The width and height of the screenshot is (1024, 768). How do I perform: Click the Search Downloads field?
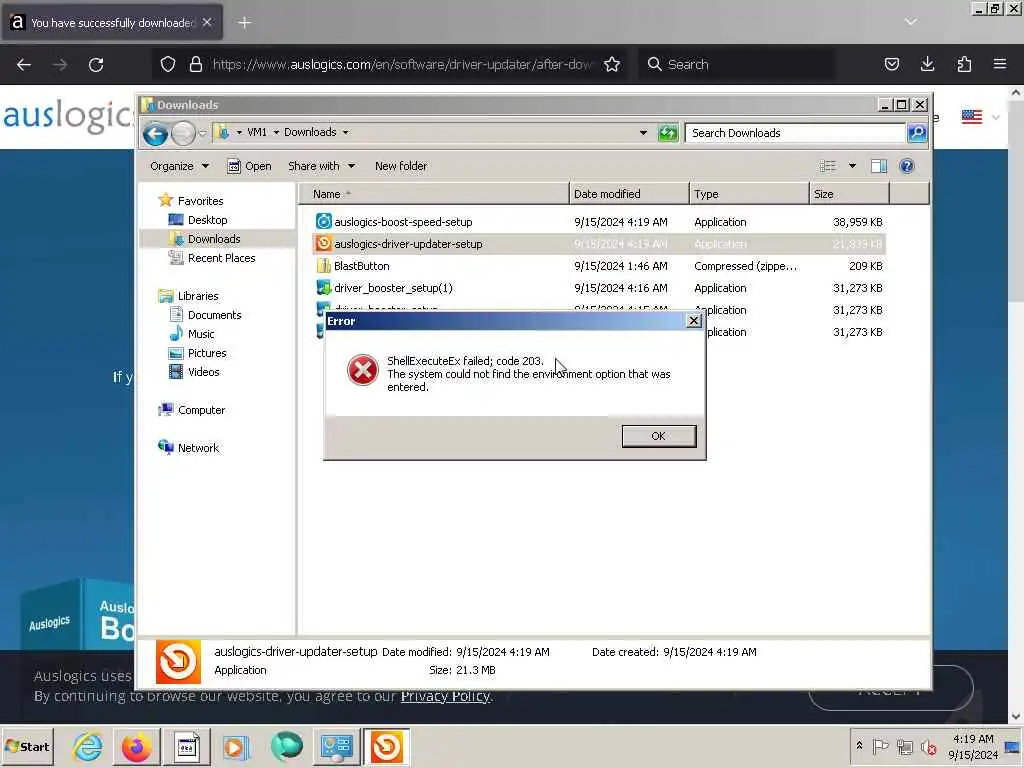coord(795,133)
